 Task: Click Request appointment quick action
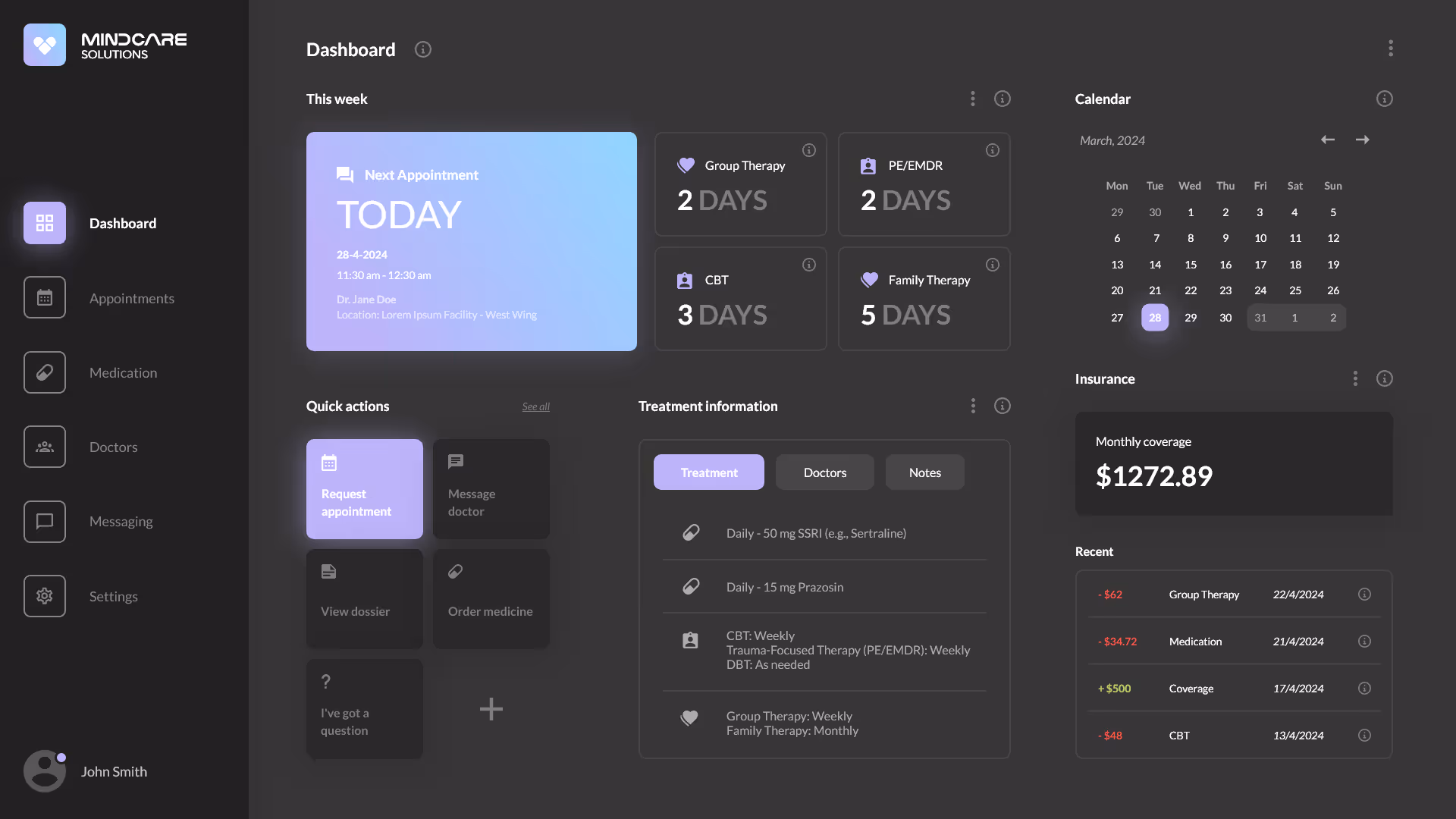point(365,489)
